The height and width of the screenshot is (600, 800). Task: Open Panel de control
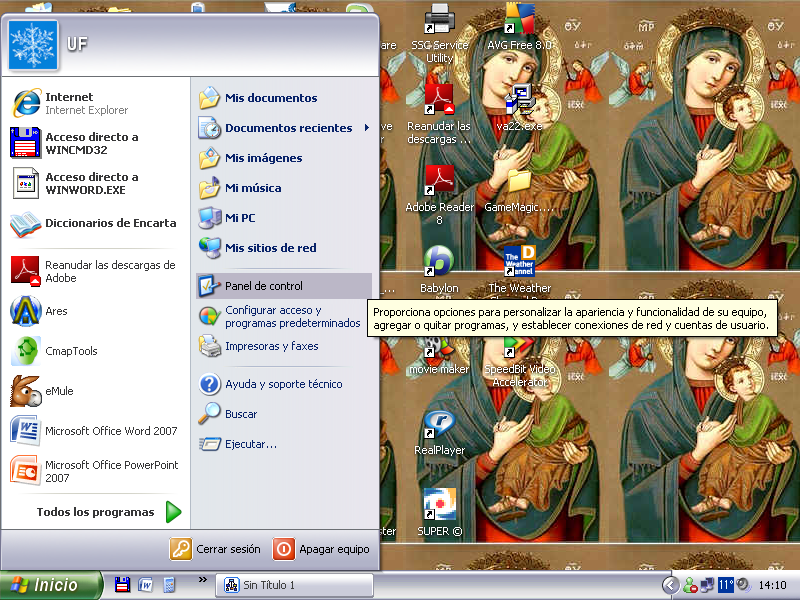(x=263, y=286)
